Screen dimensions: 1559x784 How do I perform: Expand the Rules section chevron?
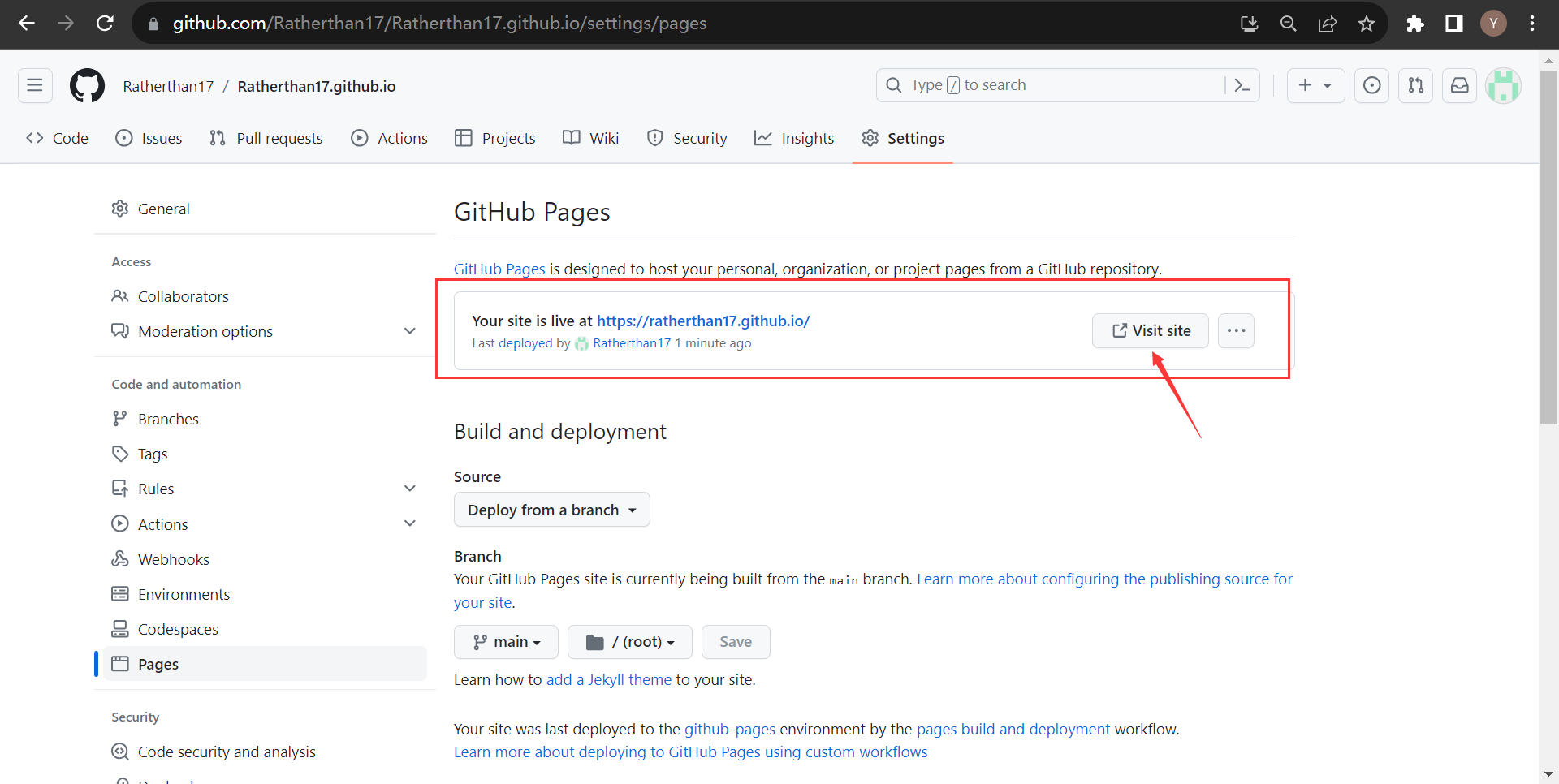pos(410,489)
